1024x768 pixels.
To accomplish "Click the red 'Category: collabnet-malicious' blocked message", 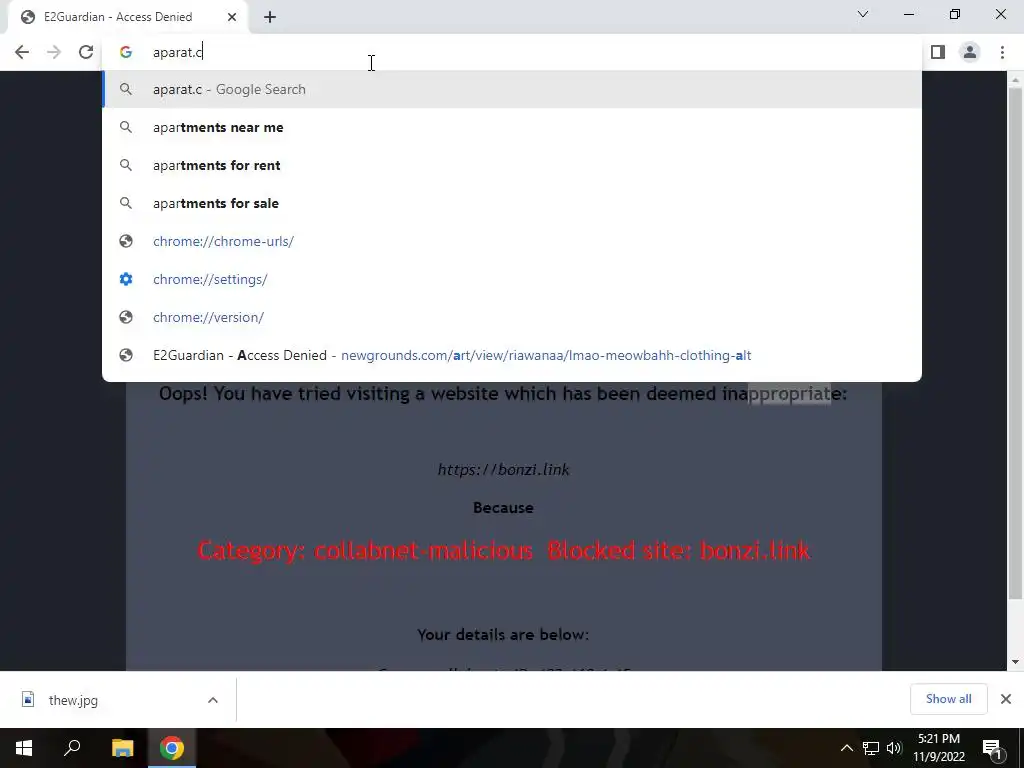I will point(504,551).
